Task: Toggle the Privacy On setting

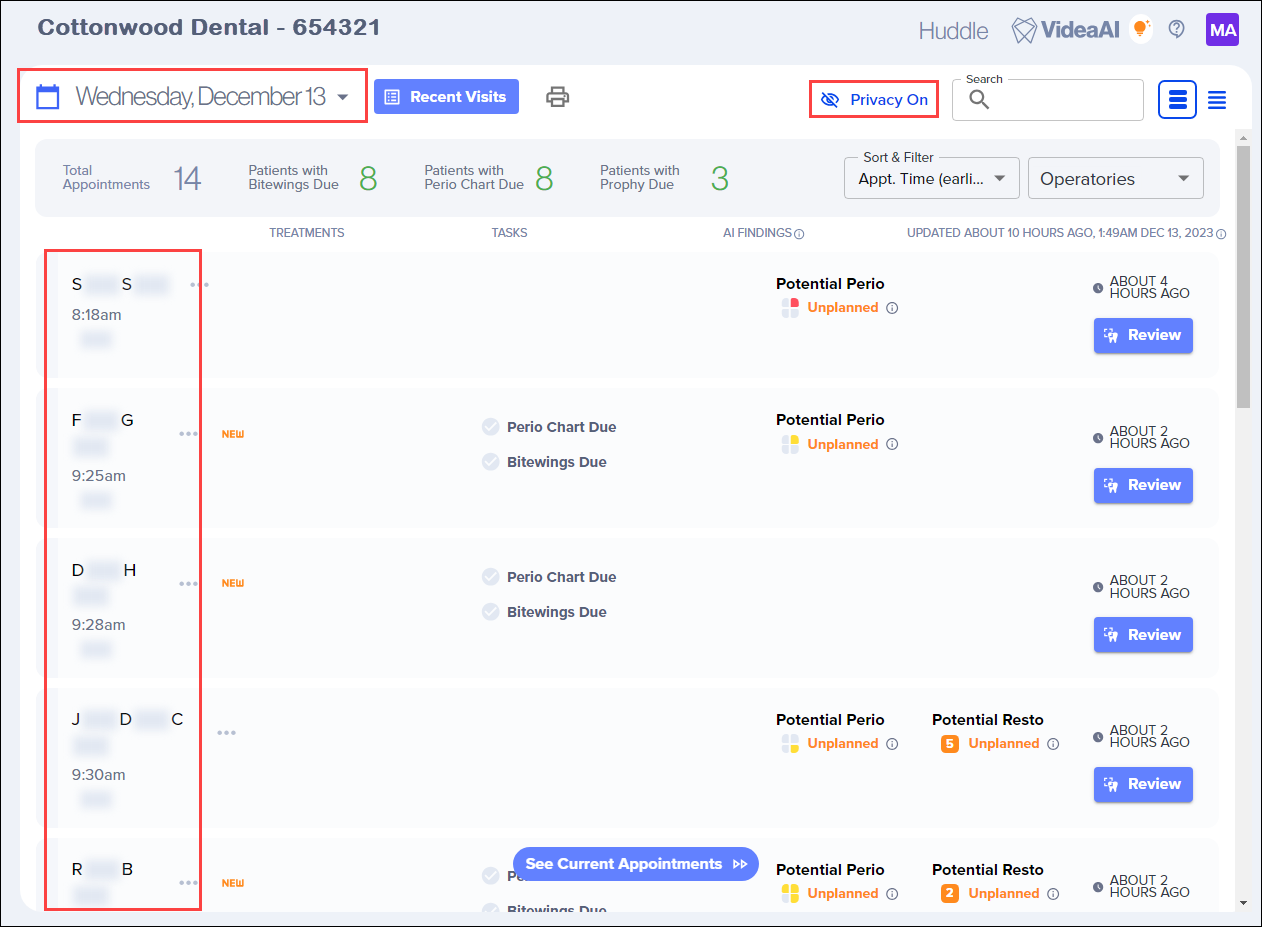Action: click(x=874, y=100)
